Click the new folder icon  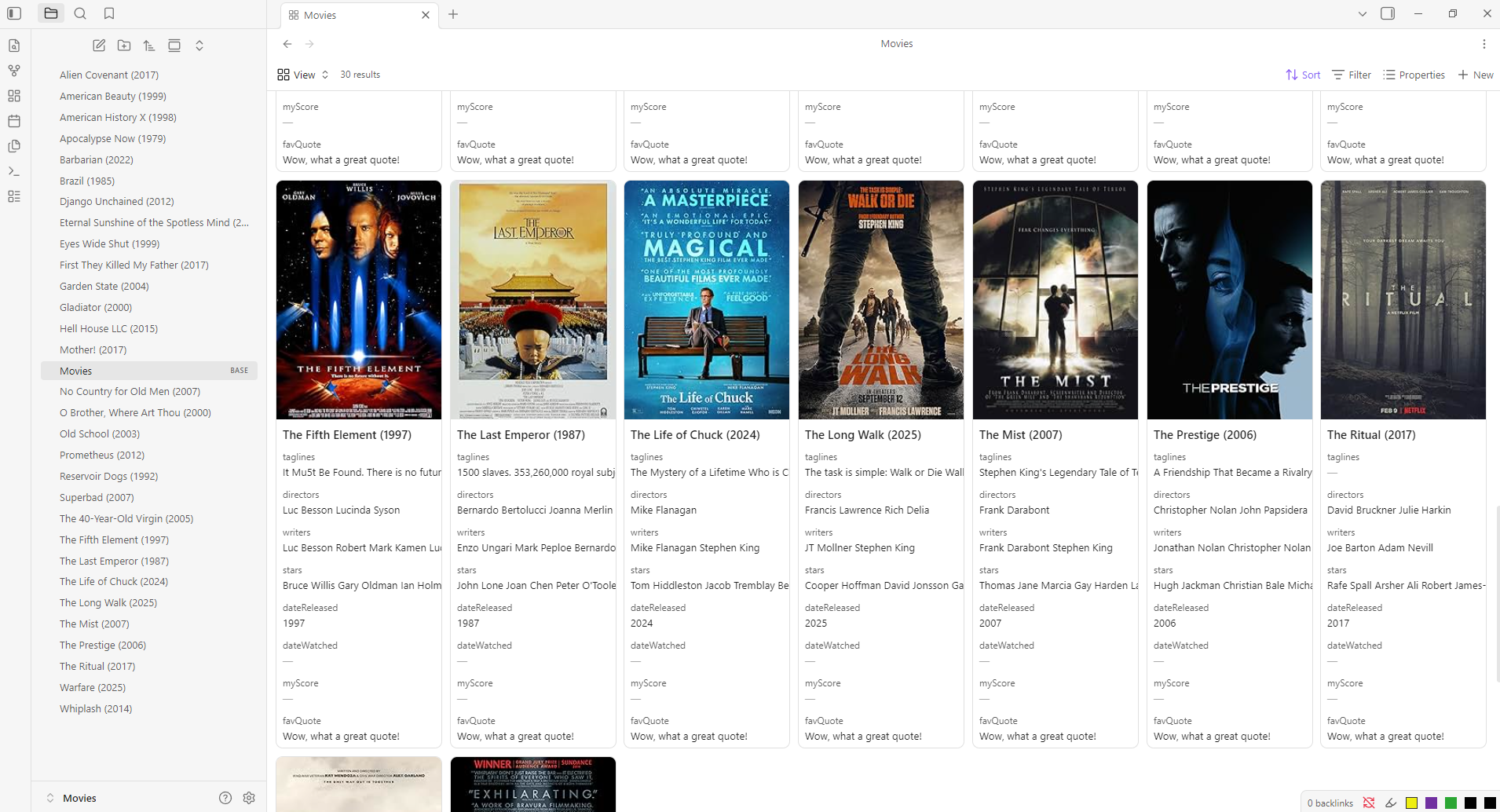coord(124,46)
